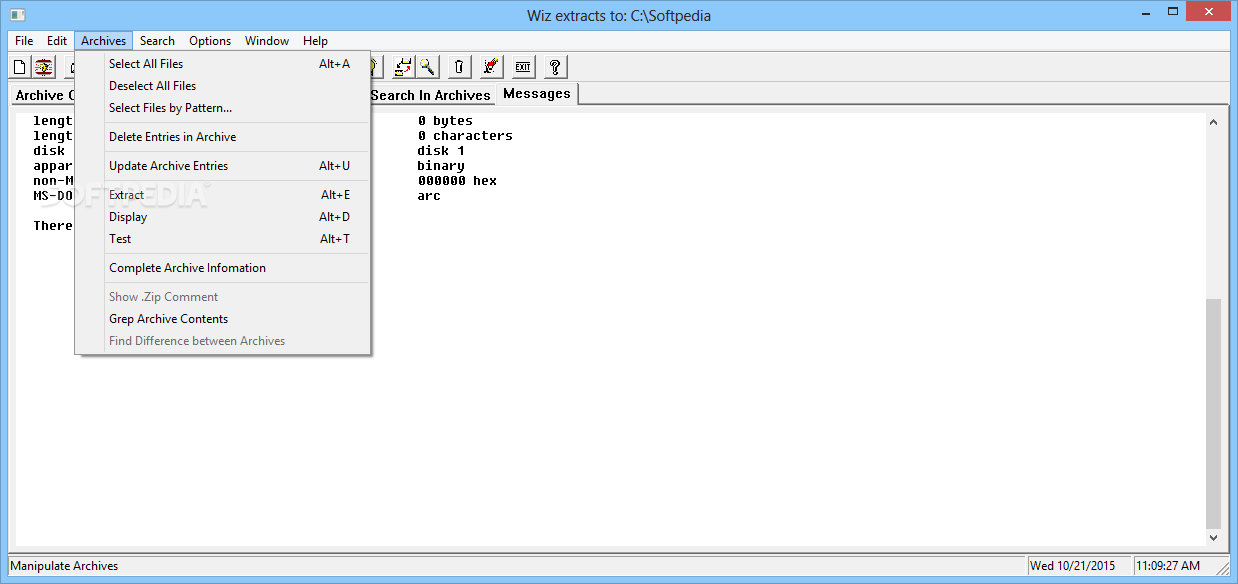Switch to the Search In Archives tab

point(432,95)
